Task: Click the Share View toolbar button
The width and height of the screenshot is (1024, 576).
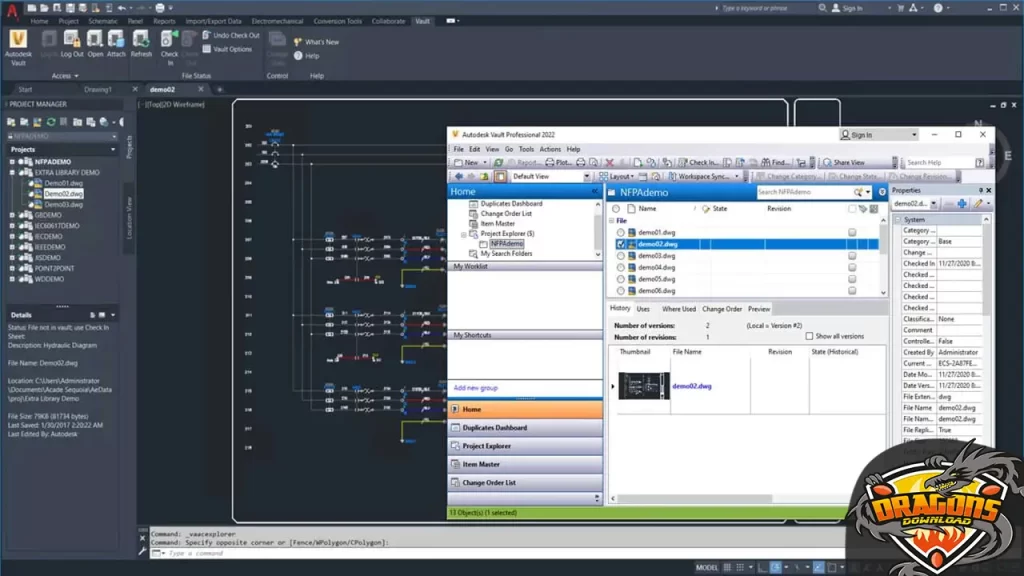Action: [843, 162]
